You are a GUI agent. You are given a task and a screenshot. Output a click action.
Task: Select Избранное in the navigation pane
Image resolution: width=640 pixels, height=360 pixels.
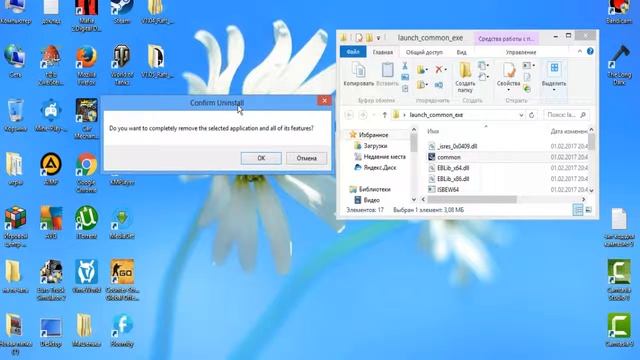tap(373, 135)
